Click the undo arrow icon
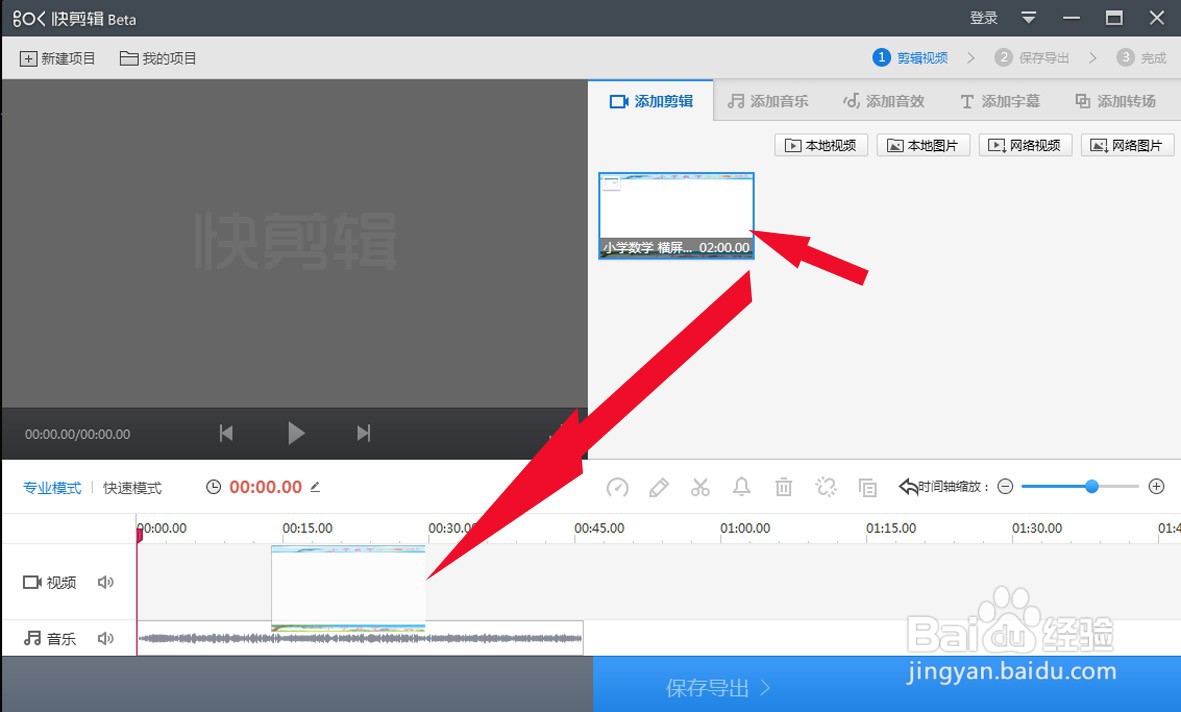1181x712 pixels. (x=908, y=487)
